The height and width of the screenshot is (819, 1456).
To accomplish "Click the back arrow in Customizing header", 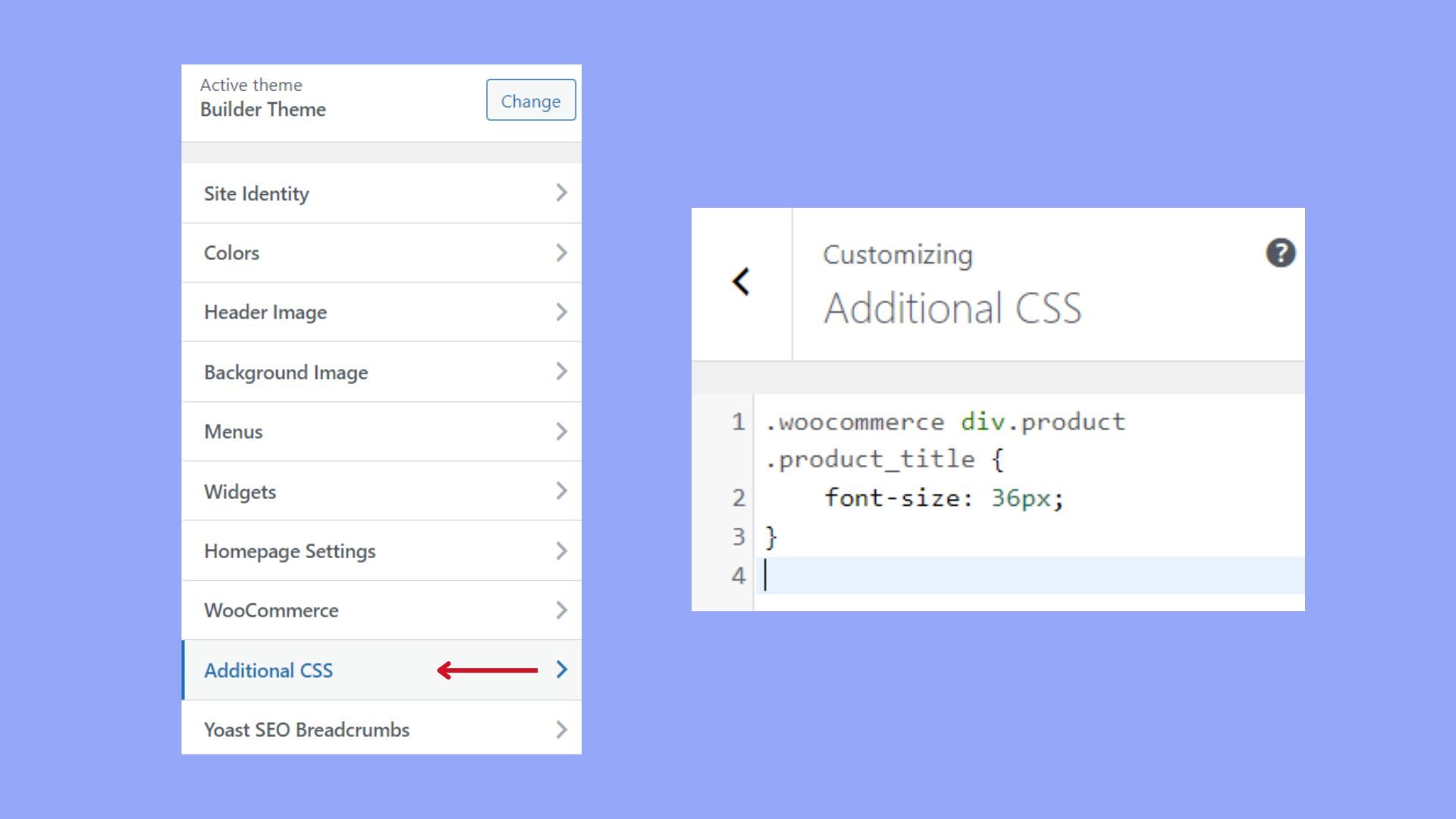I will click(x=741, y=281).
